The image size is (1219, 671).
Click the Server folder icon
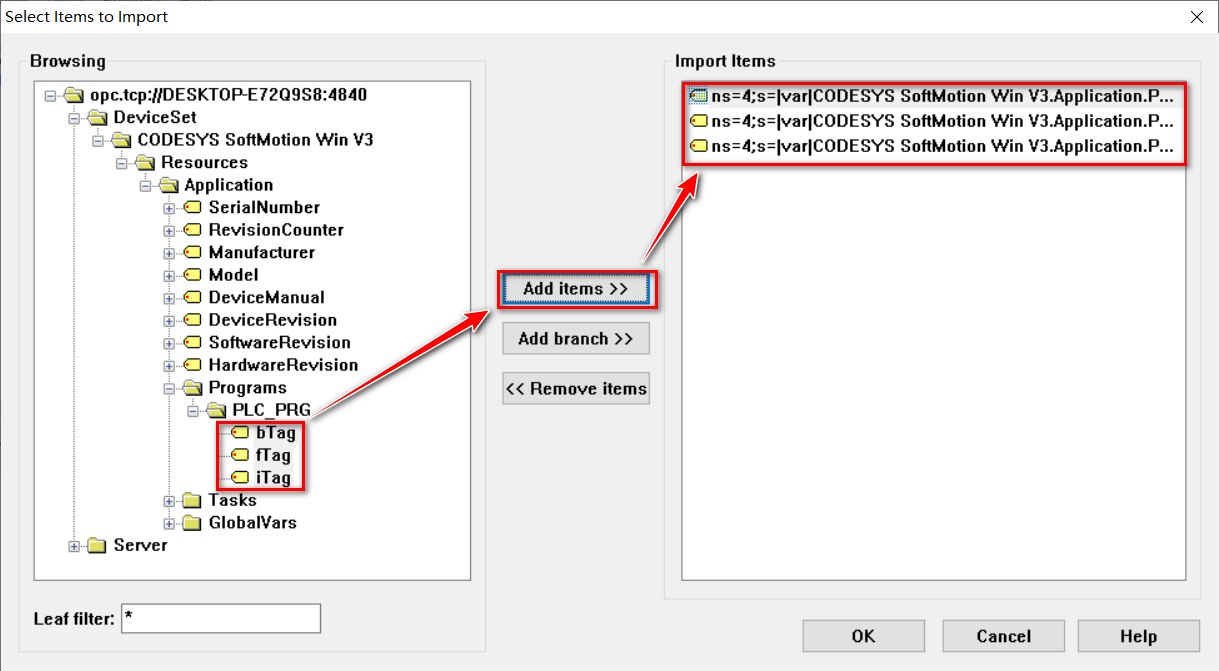tap(98, 545)
